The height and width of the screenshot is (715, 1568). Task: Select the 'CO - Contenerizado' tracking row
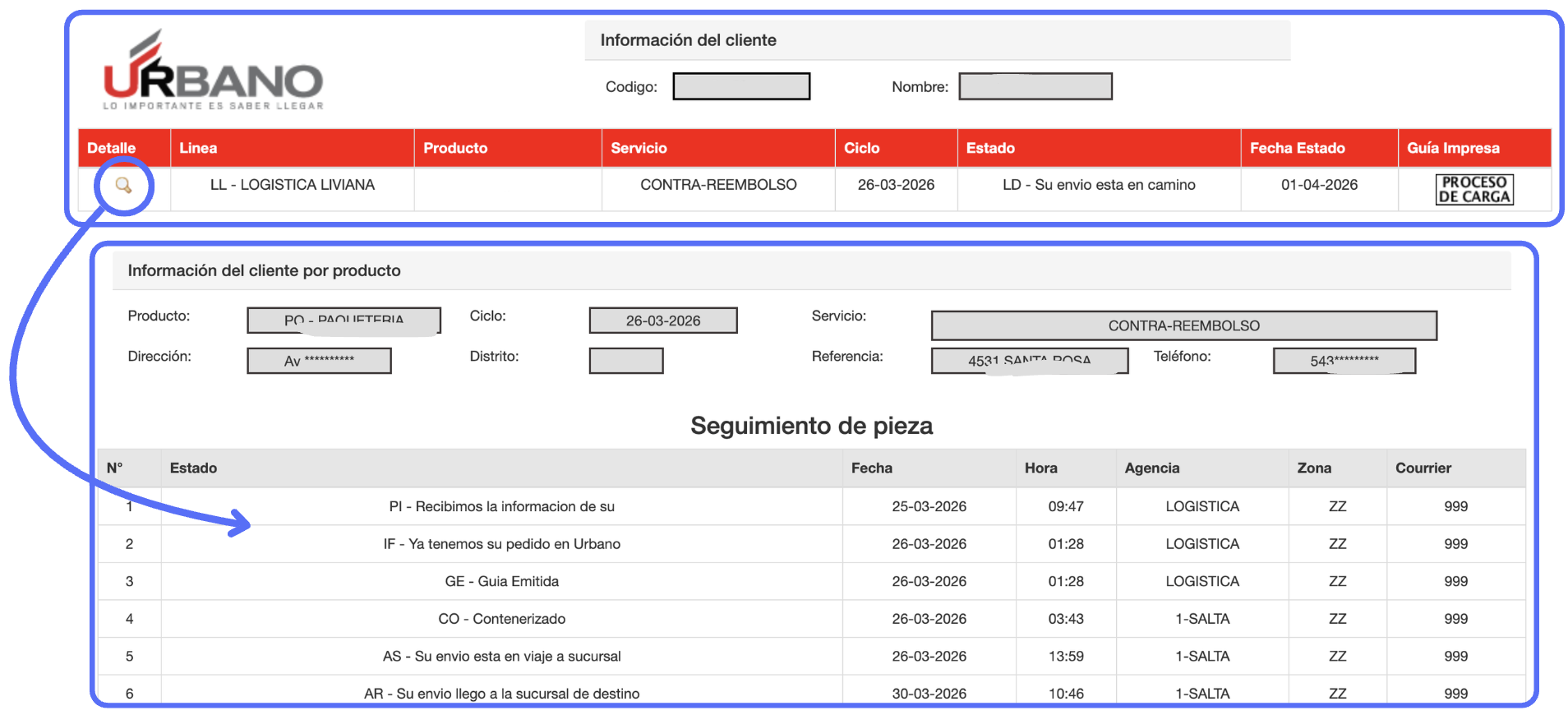pyautogui.click(x=501, y=619)
